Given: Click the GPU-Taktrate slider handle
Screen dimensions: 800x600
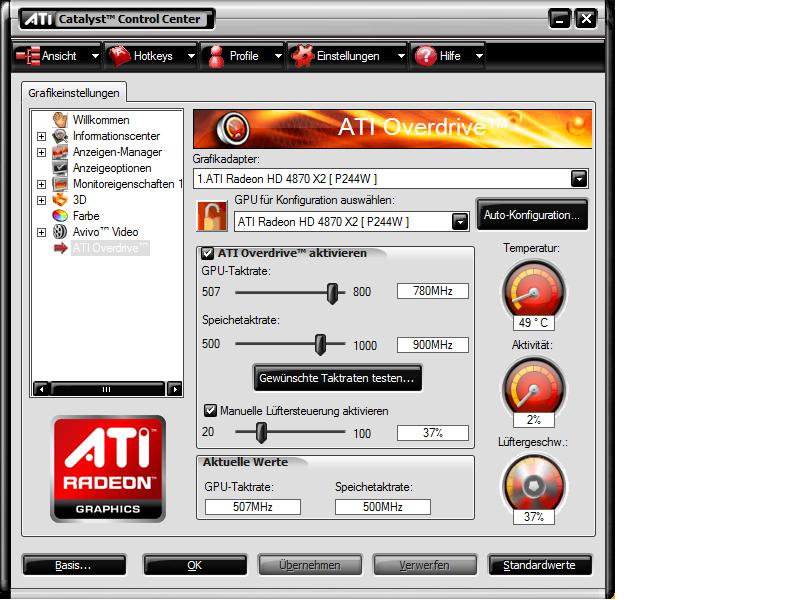Looking at the screenshot, I should click(x=333, y=293).
